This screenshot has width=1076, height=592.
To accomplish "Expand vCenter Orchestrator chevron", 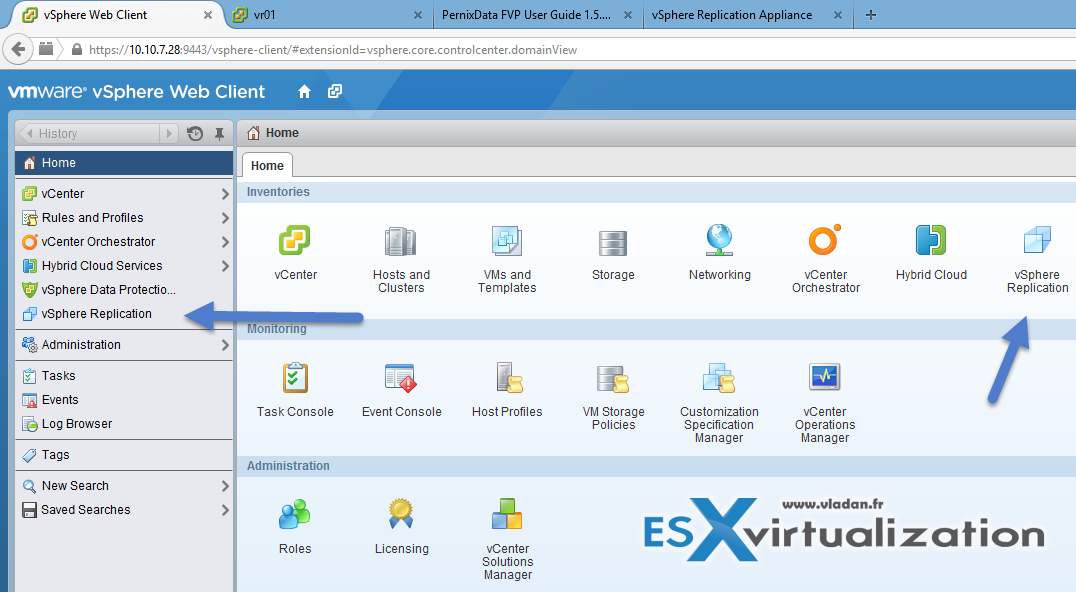I will click(x=225, y=242).
